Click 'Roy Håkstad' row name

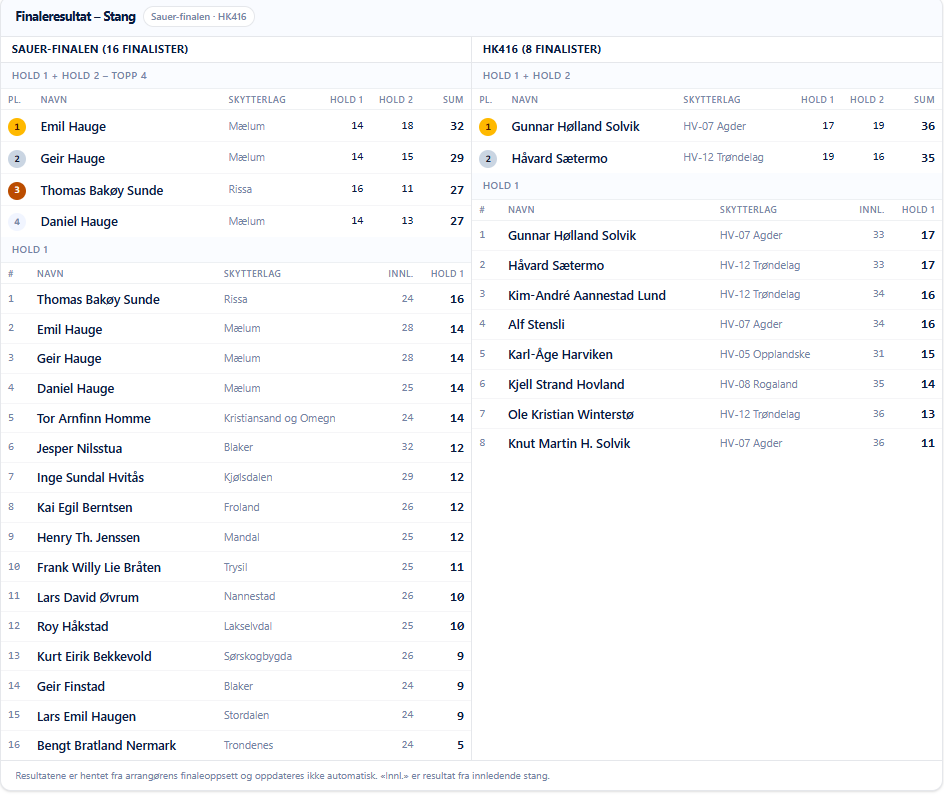point(73,627)
